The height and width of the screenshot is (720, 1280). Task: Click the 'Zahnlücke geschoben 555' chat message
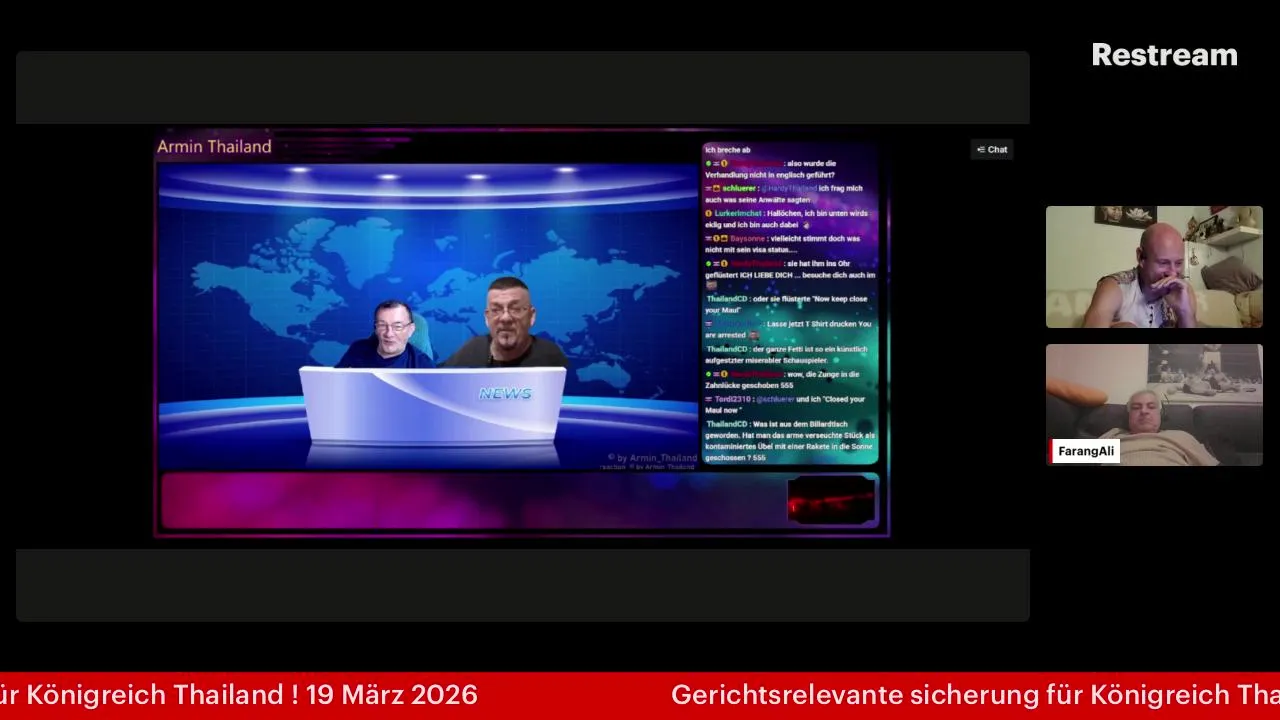[x=782, y=380]
